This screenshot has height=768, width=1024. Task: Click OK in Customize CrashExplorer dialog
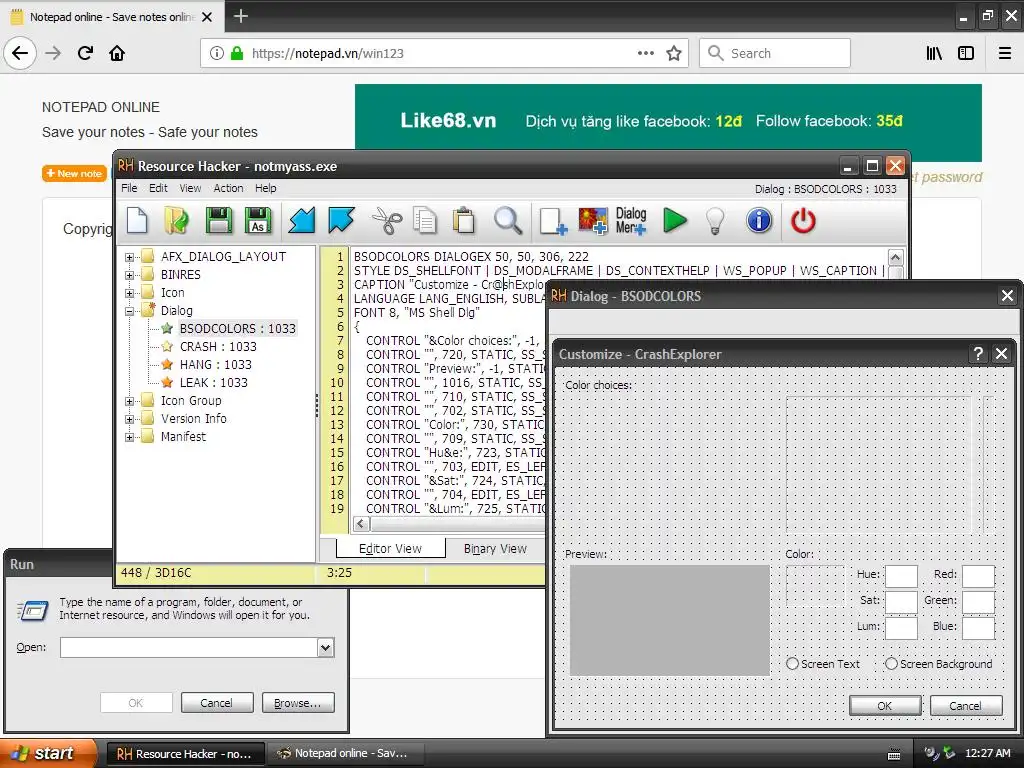[x=885, y=705]
